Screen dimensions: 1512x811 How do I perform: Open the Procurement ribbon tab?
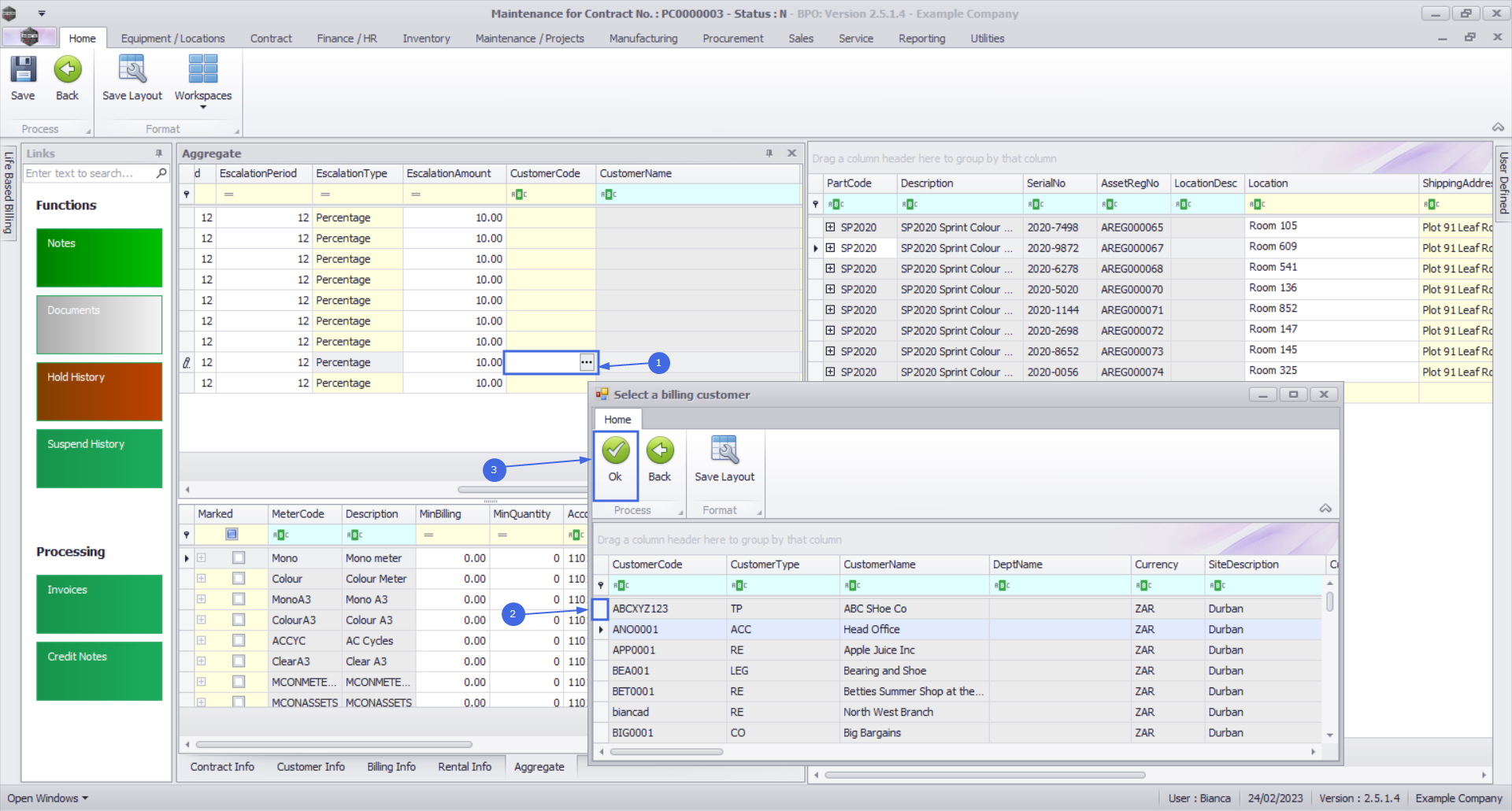point(732,39)
